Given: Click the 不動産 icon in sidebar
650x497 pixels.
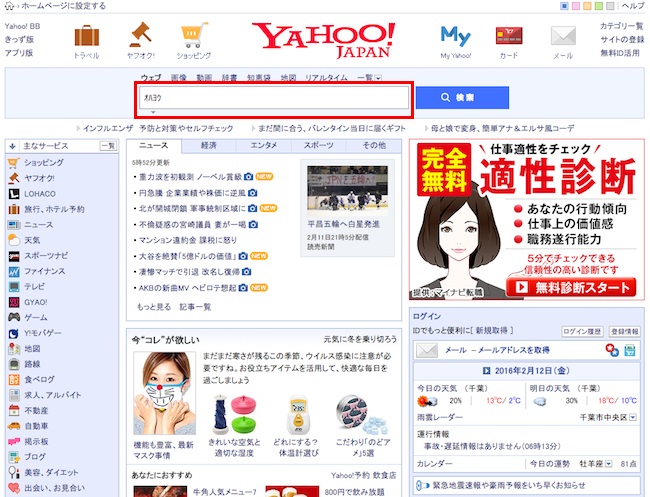Looking at the screenshot, I should [14, 411].
